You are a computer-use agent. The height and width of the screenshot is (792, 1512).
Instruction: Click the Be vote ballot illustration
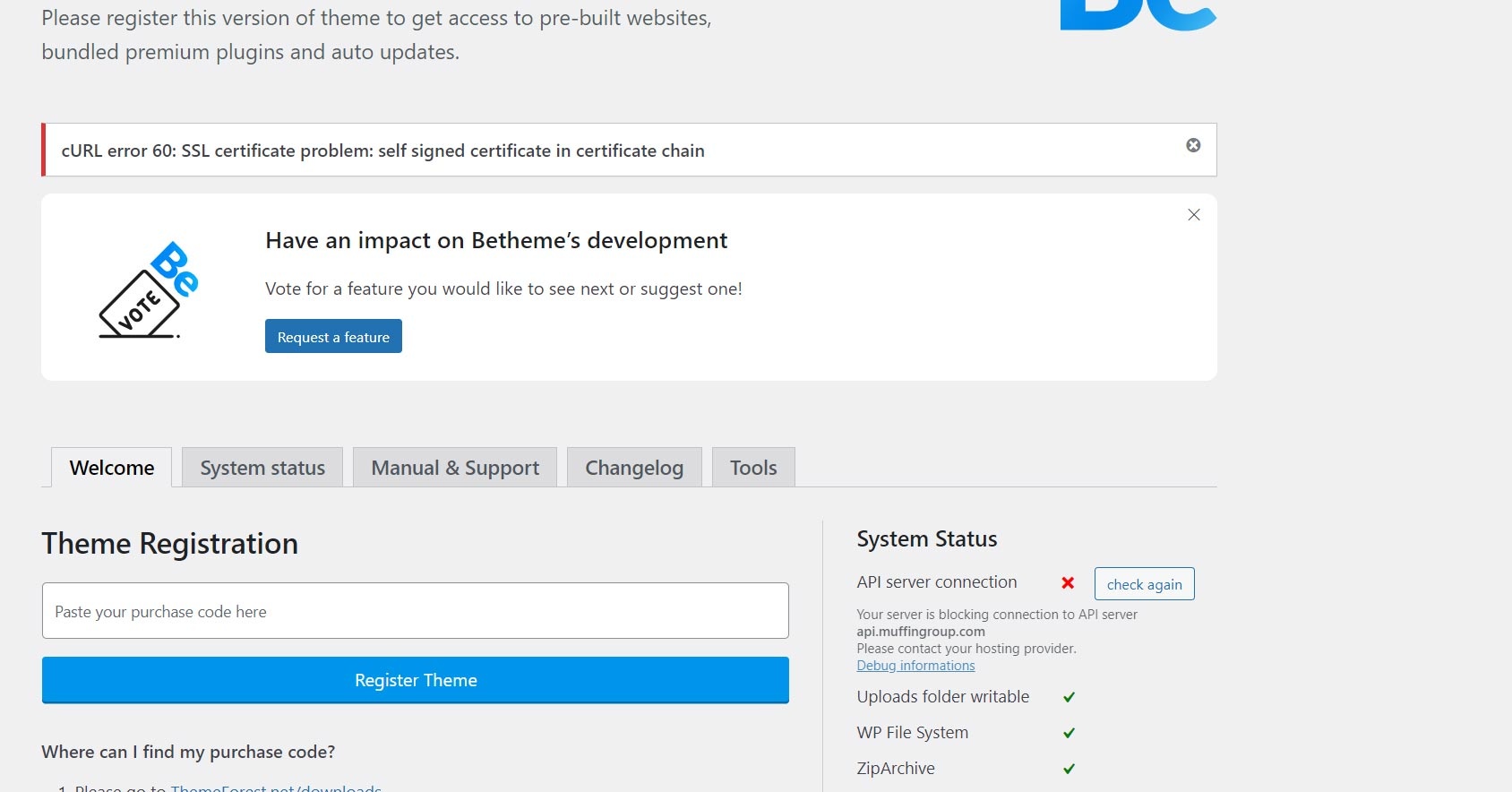pos(149,289)
